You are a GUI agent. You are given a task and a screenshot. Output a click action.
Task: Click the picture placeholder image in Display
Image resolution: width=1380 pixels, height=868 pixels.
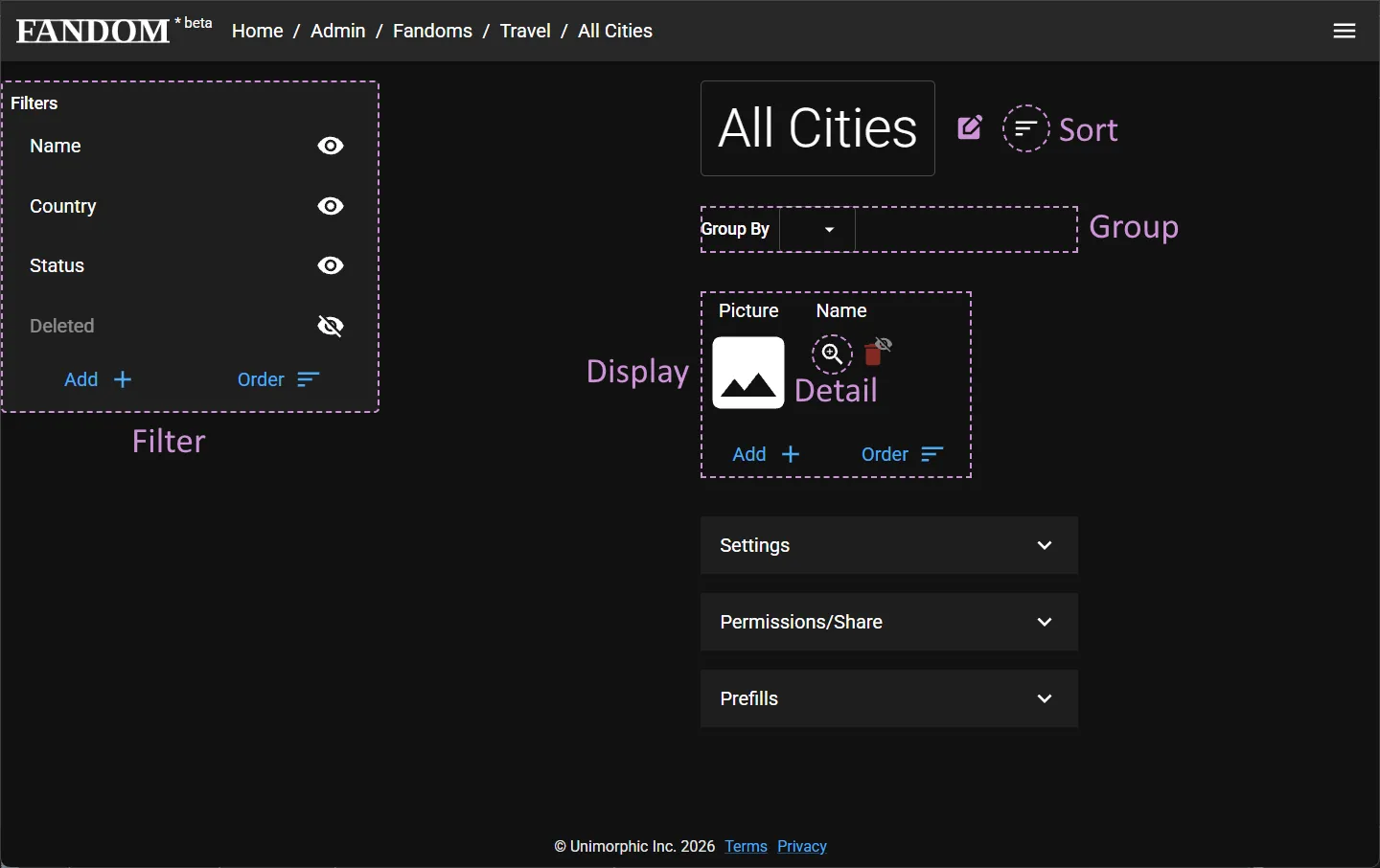coord(748,373)
